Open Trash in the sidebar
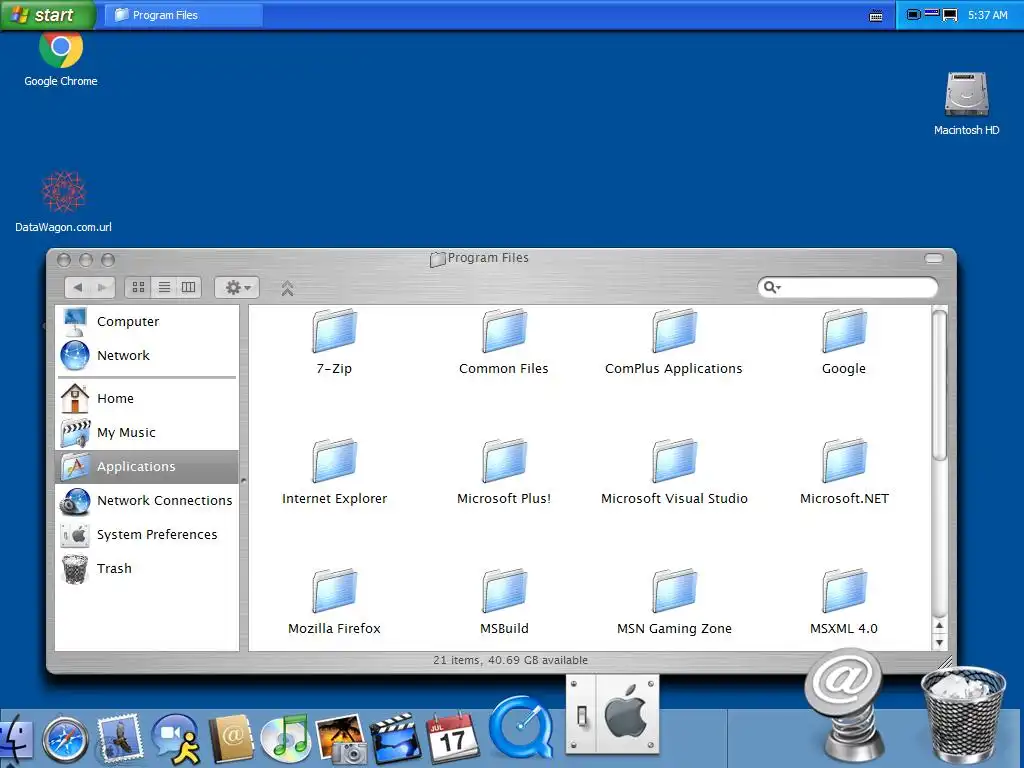 (x=147, y=568)
